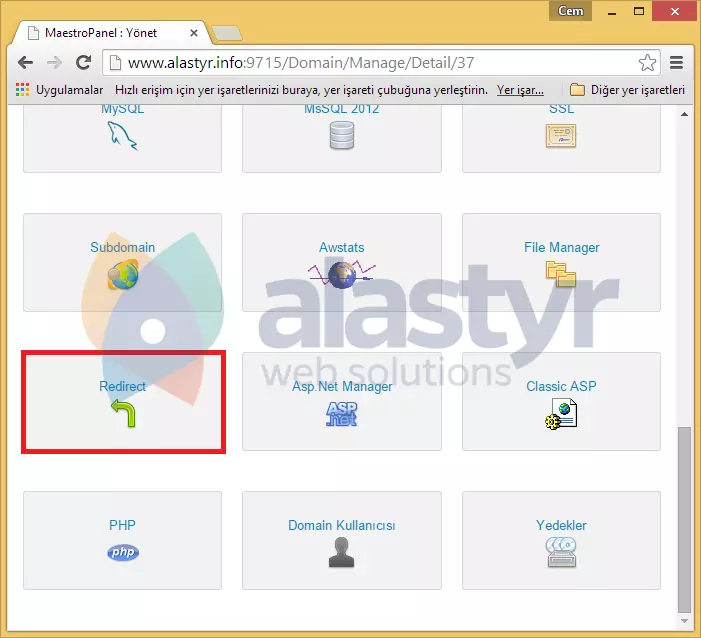Click the Yer işar... bookmark import link
The width and height of the screenshot is (701, 638).
[520, 90]
